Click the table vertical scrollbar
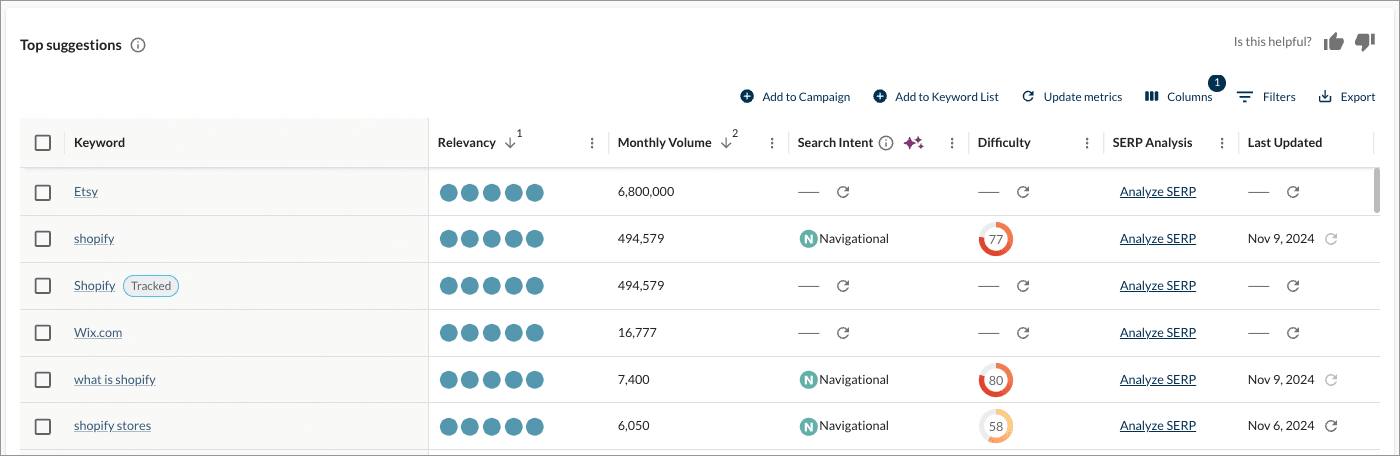 click(x=1377, y=190)
